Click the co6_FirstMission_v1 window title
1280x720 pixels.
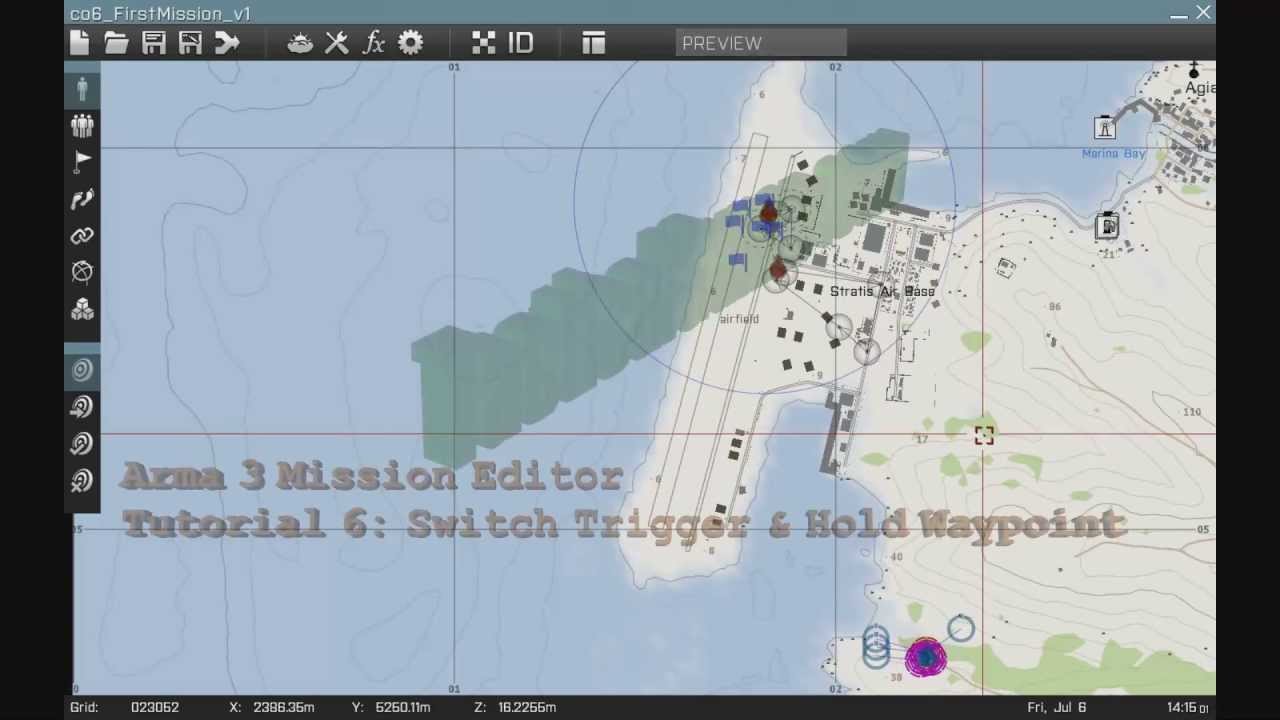click(160, 14)
